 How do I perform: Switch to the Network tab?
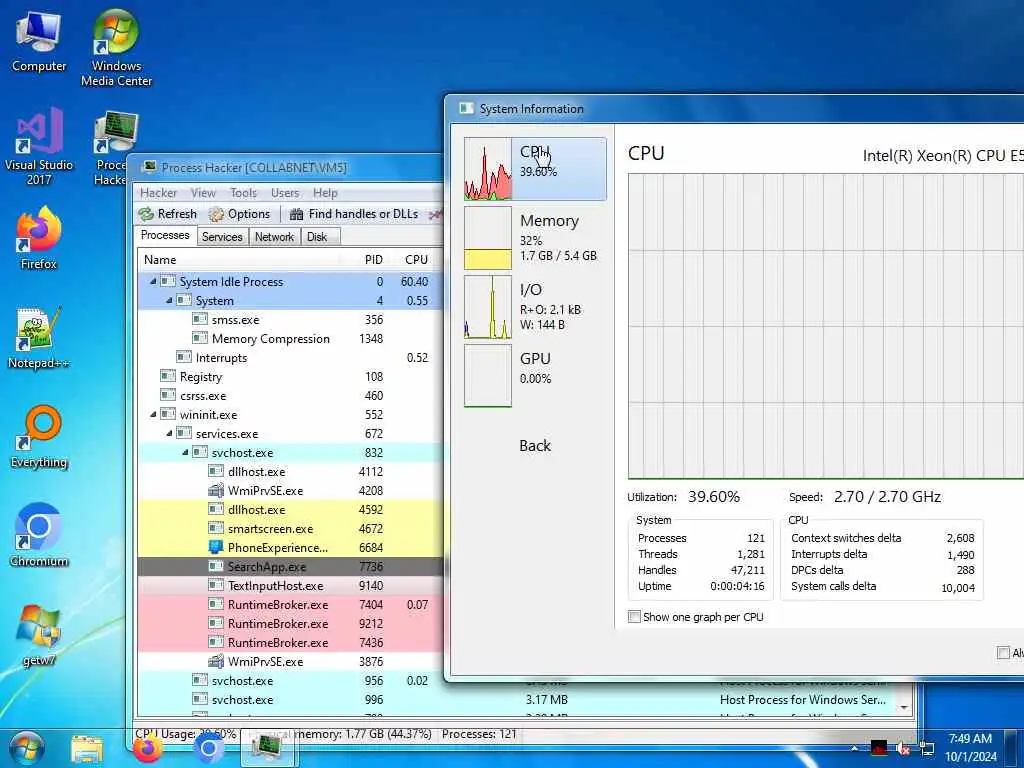click(x=274, y=236)
